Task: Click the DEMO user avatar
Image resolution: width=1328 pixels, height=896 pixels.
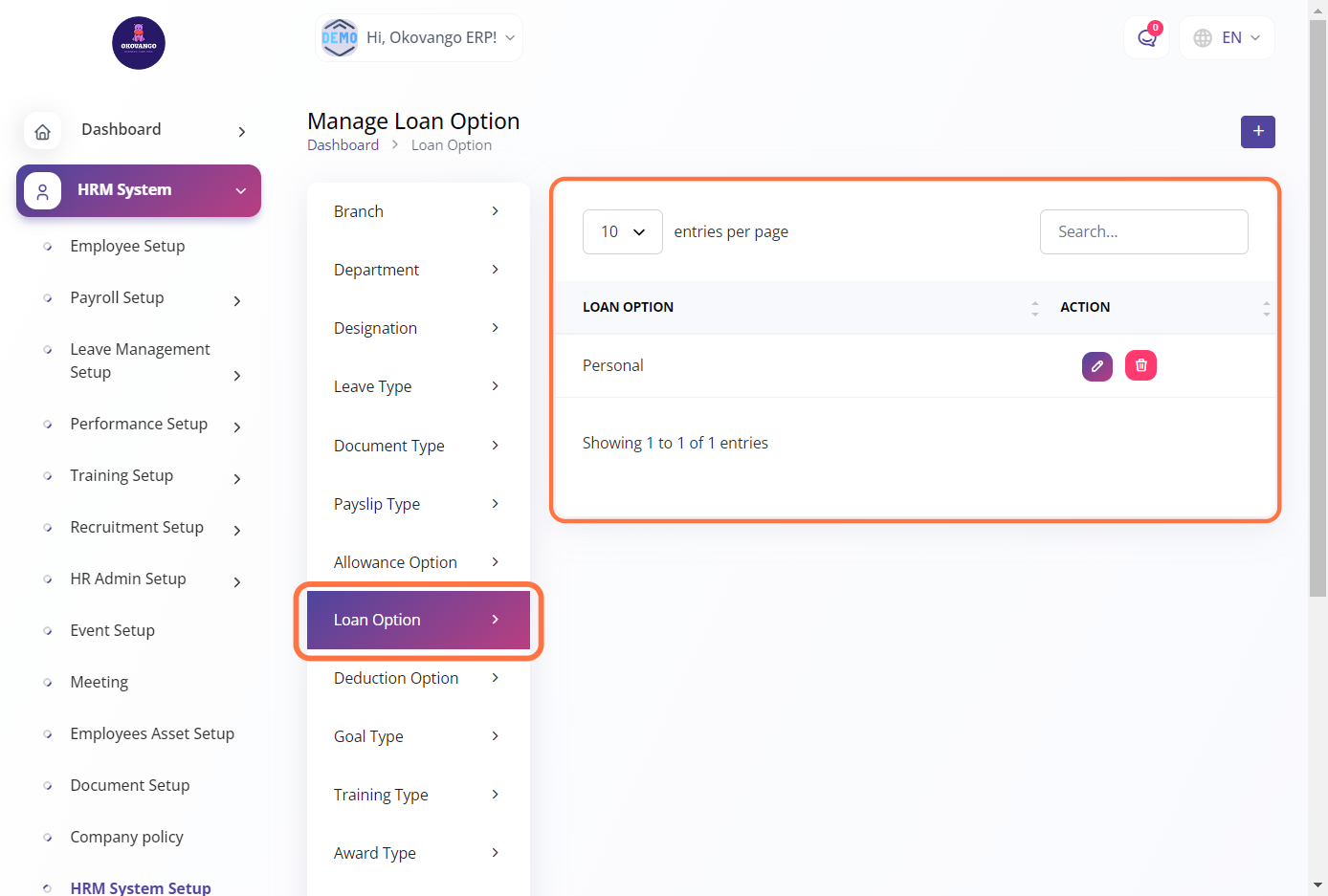Action: 340,38
